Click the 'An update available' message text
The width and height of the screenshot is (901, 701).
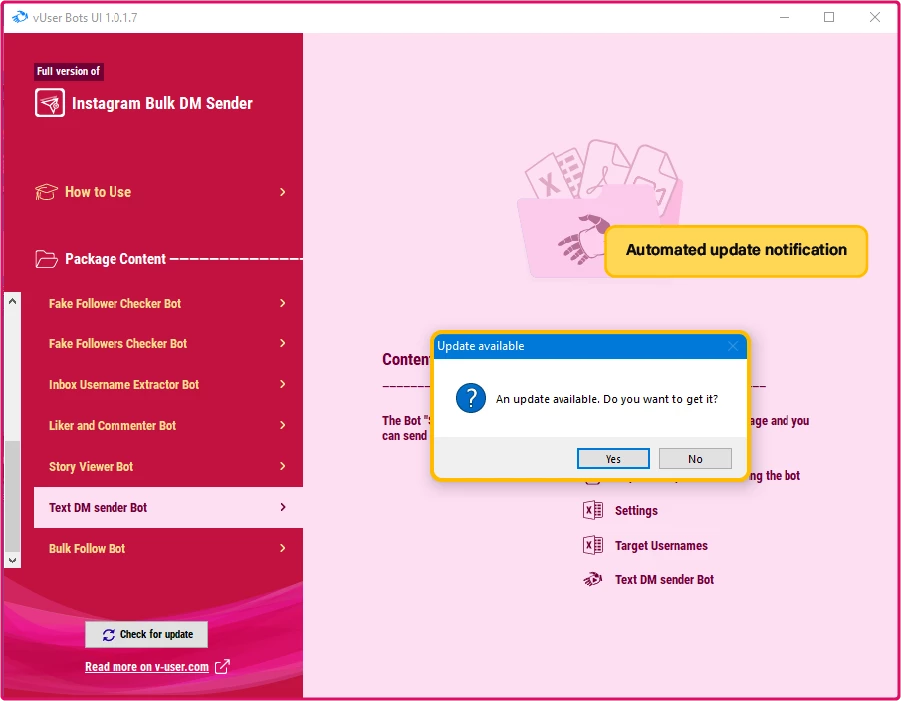[x=607, y=399]
